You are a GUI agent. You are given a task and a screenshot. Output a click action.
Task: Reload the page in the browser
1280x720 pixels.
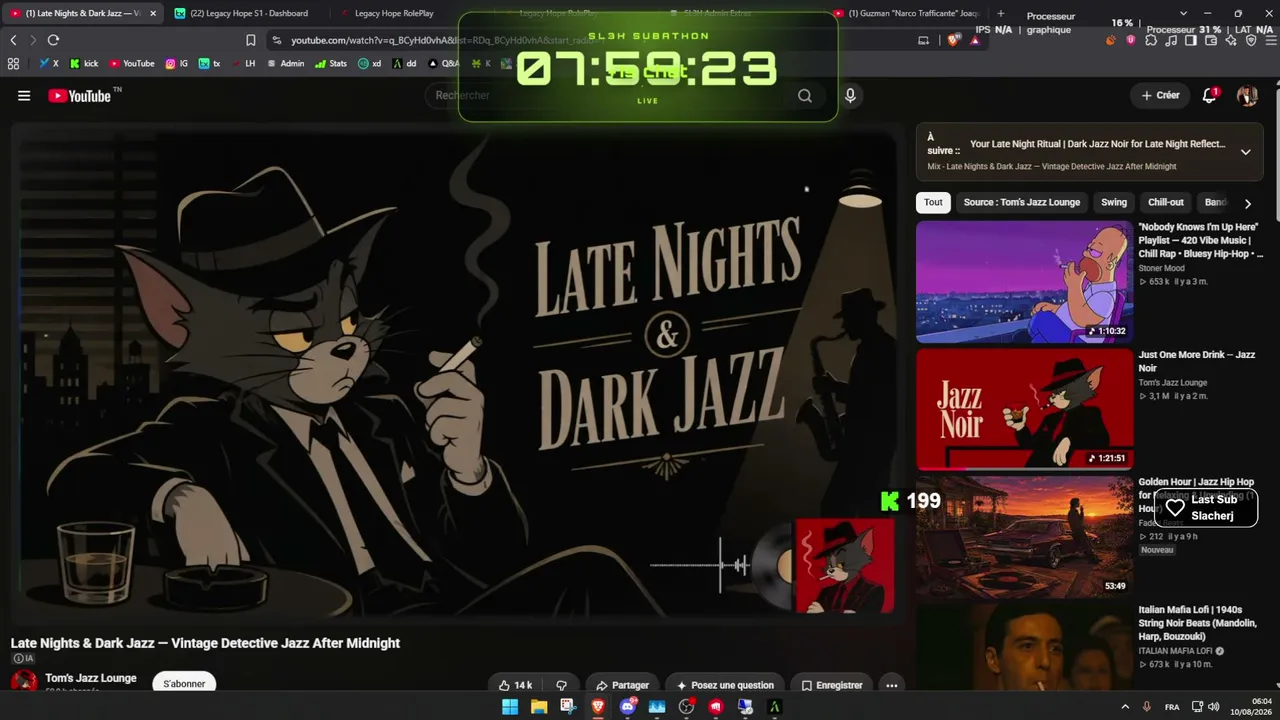click(x=53, y=40)
